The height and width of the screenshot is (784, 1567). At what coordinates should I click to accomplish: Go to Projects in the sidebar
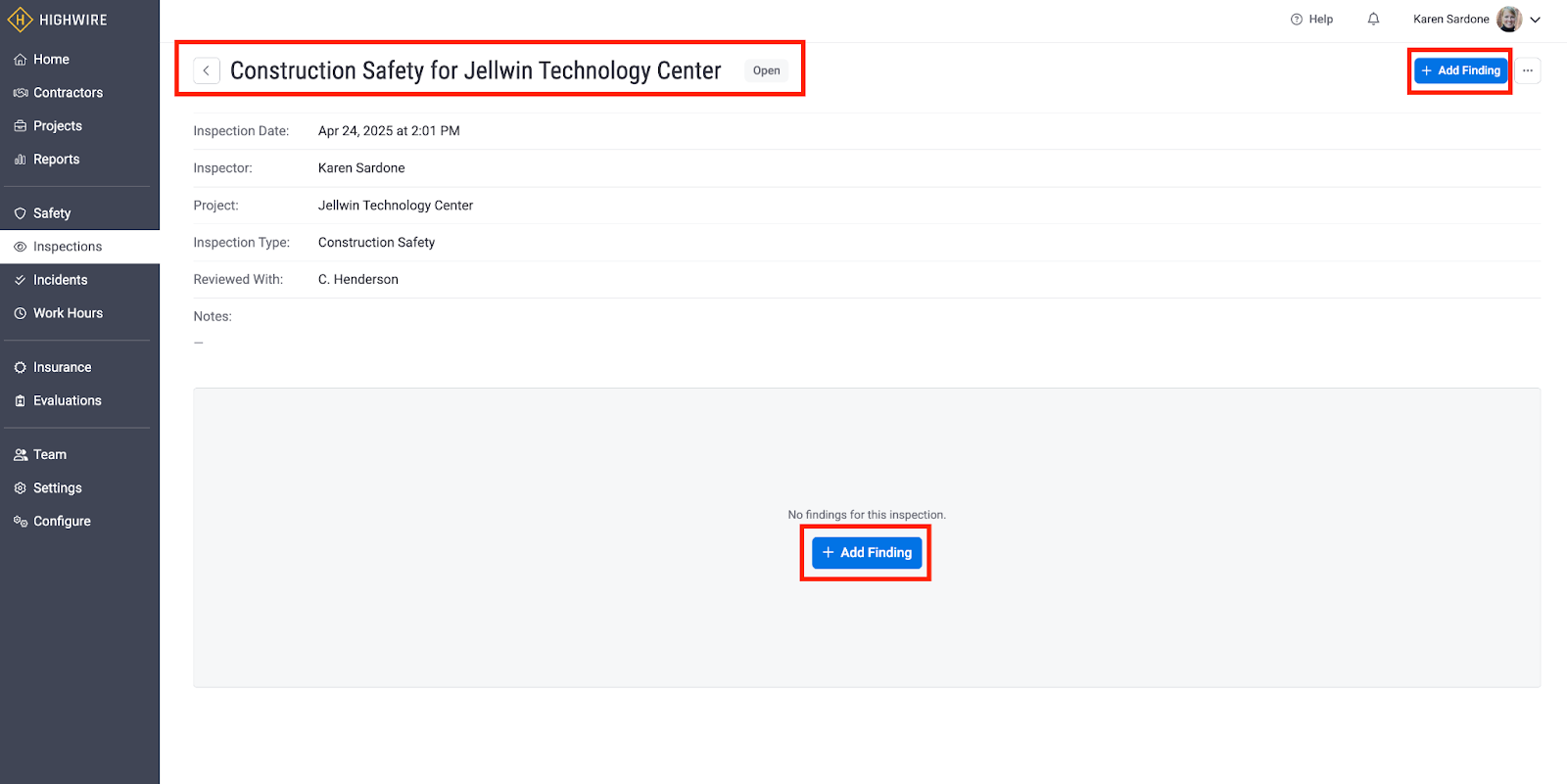(x=79, y=126)
